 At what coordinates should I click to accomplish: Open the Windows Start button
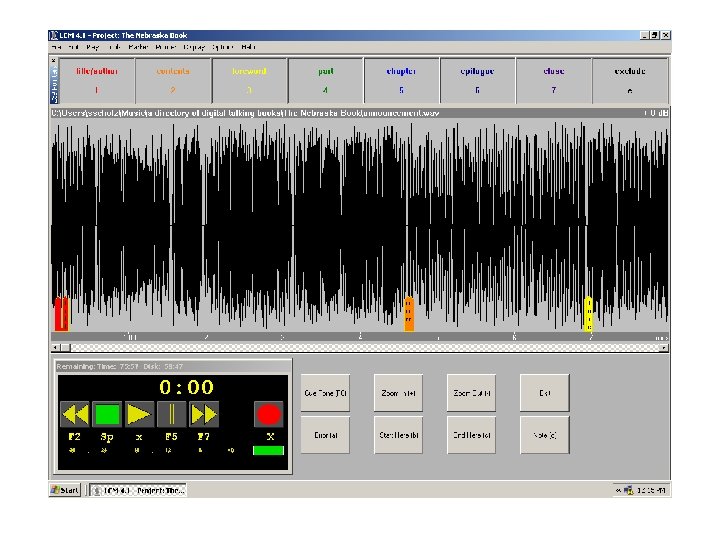(65, 490)
